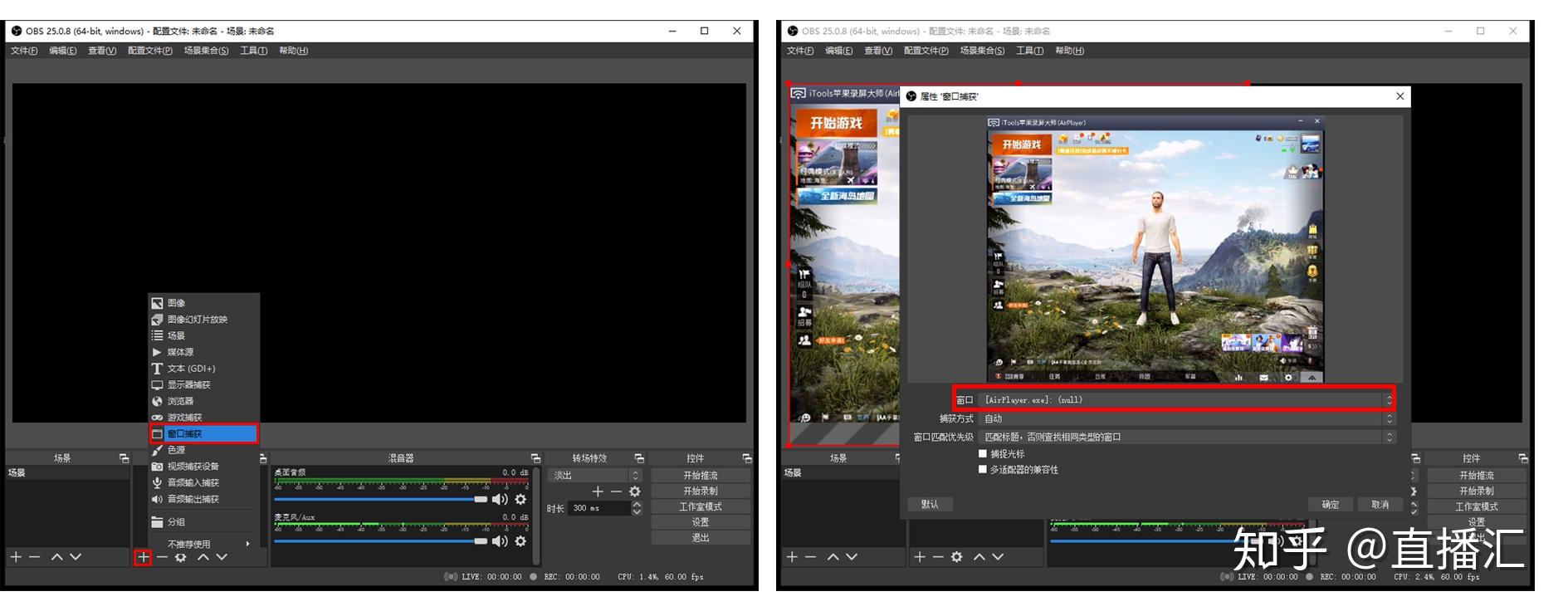This screenshot has height=616, width=1568.
Task: Add source plus icon in right OBS window
Action: tap(919, 557)
